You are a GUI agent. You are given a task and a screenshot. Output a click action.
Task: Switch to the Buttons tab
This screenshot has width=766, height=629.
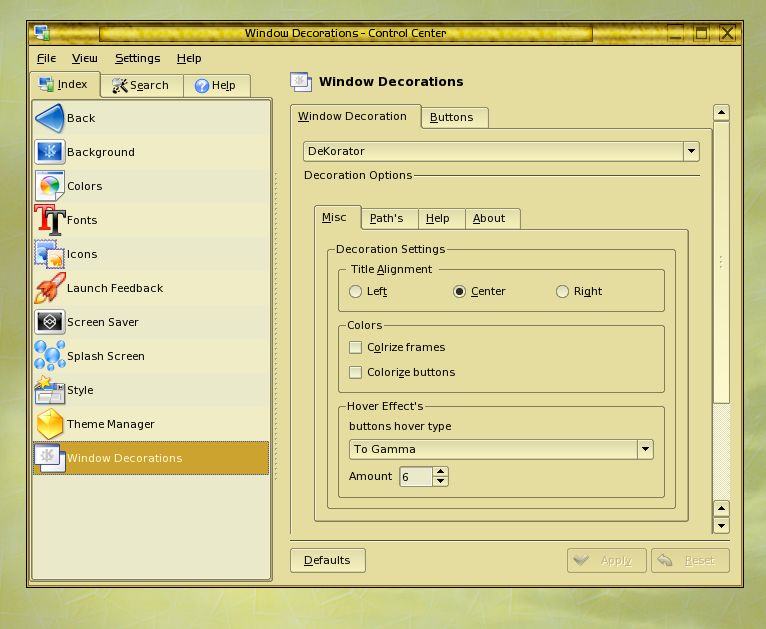[454, 118]
